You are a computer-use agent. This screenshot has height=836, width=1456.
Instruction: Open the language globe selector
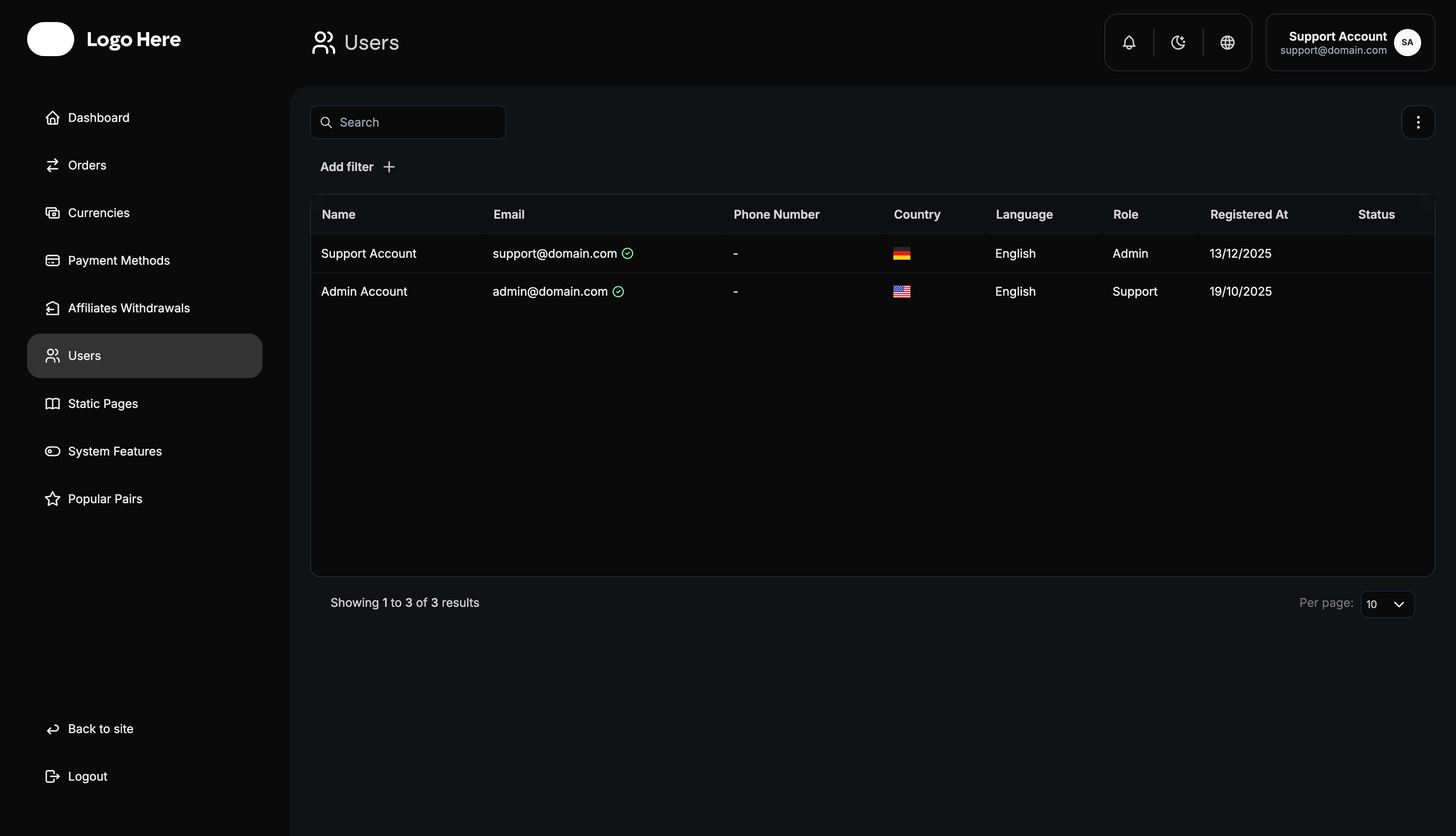click(1228, 42)
